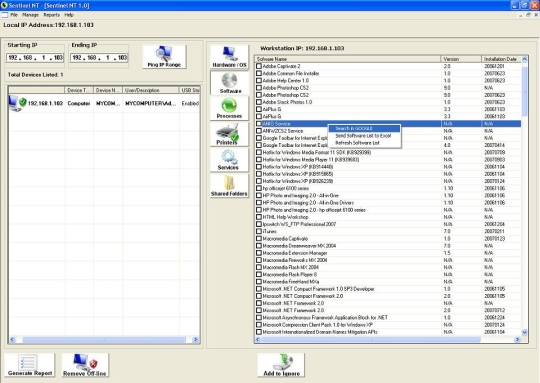Open the Hardware / OS view
This screenshot has width=540, height=383.
tap(229, 56)
